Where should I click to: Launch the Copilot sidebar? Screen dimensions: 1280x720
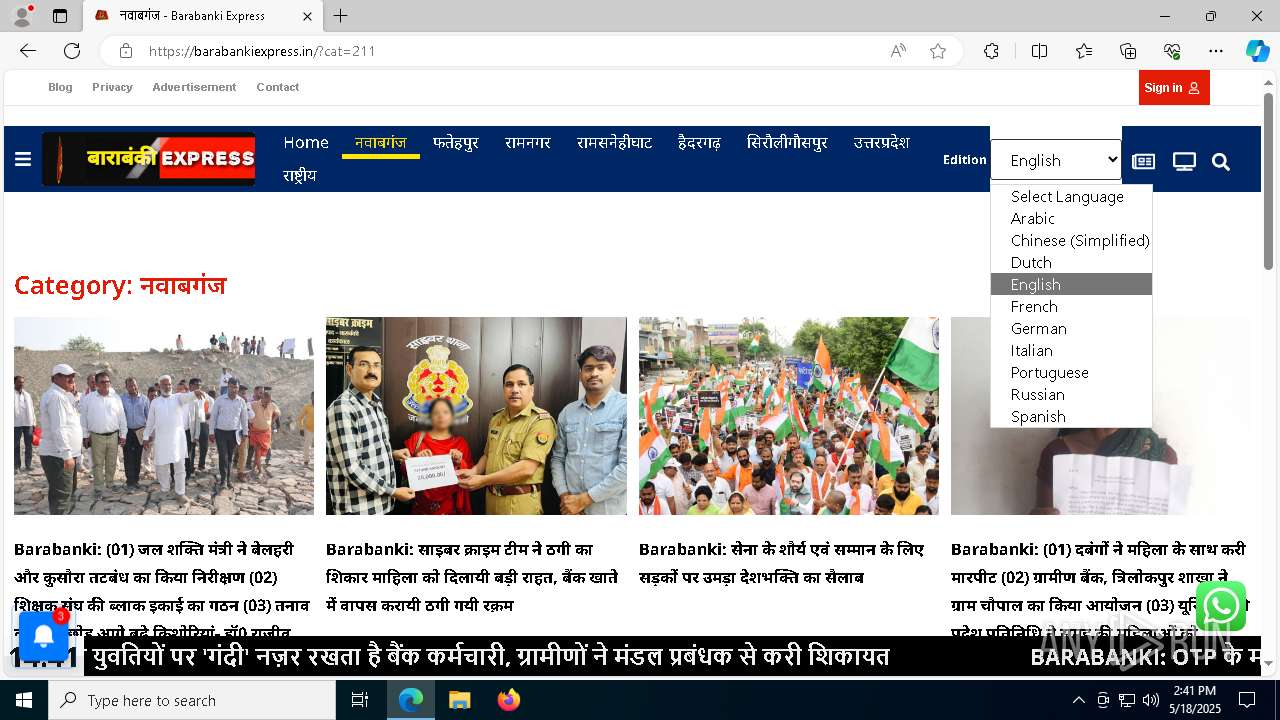coord(1257,51)
